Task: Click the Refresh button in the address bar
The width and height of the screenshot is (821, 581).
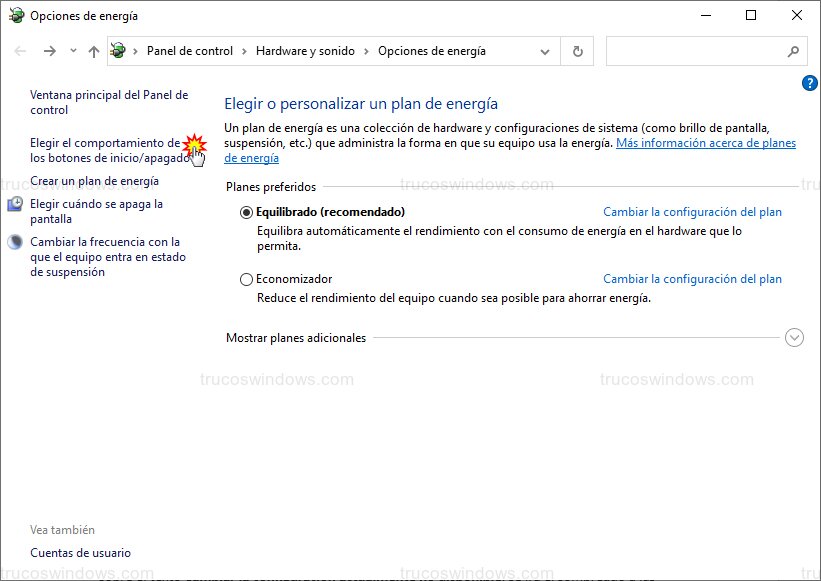Action: point(577,51)
